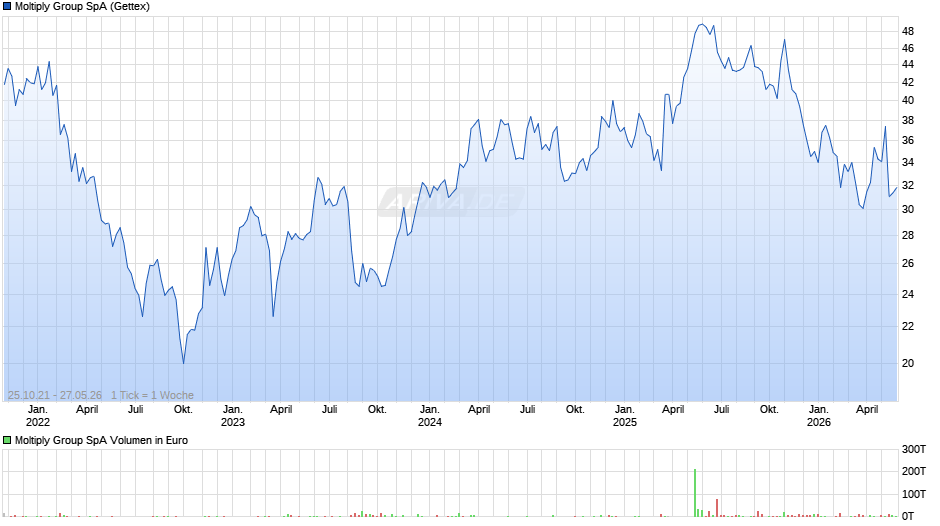Click price axis value 44

[908, 64]
